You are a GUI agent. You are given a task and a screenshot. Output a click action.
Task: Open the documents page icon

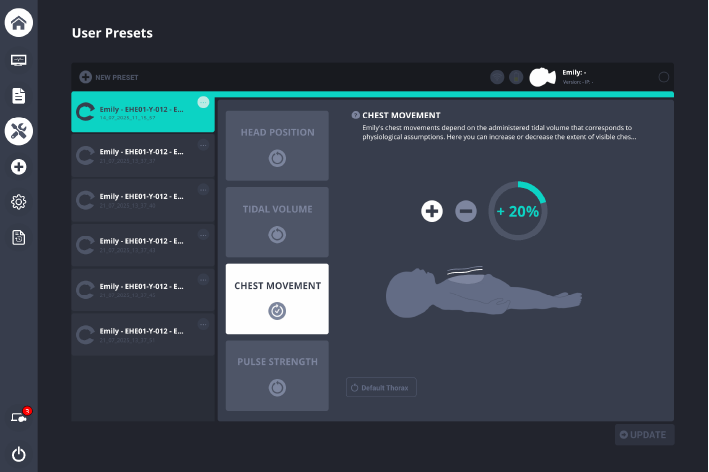point(19,96)
